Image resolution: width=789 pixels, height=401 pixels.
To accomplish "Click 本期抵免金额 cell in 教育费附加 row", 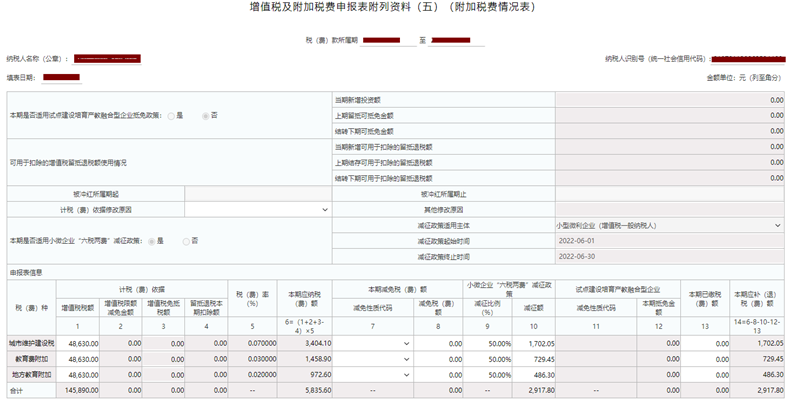I will pos(658,360).
